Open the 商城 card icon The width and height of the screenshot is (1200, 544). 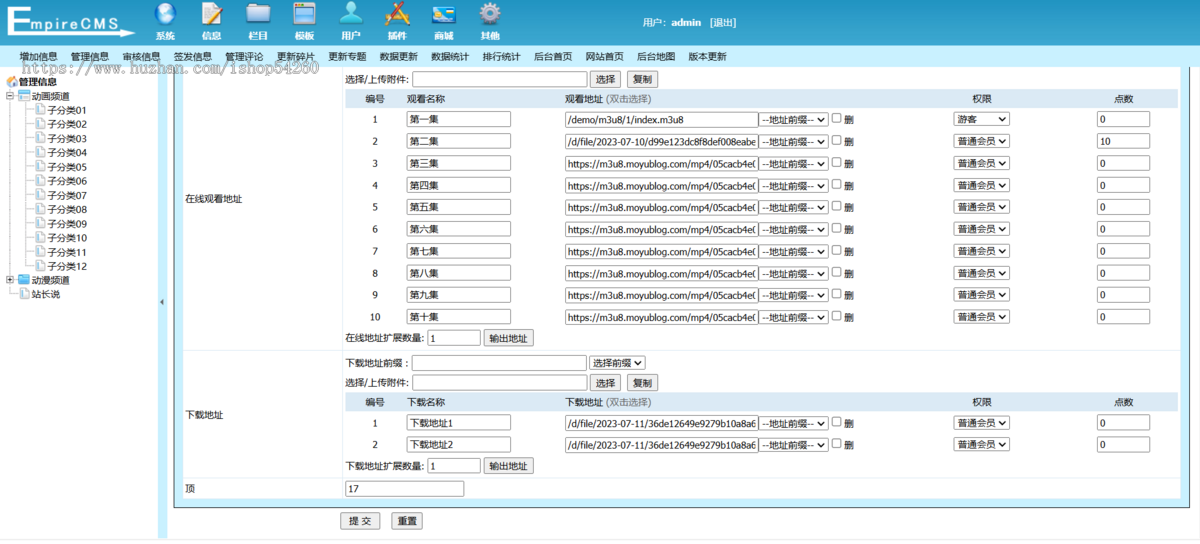pos(443,14)
